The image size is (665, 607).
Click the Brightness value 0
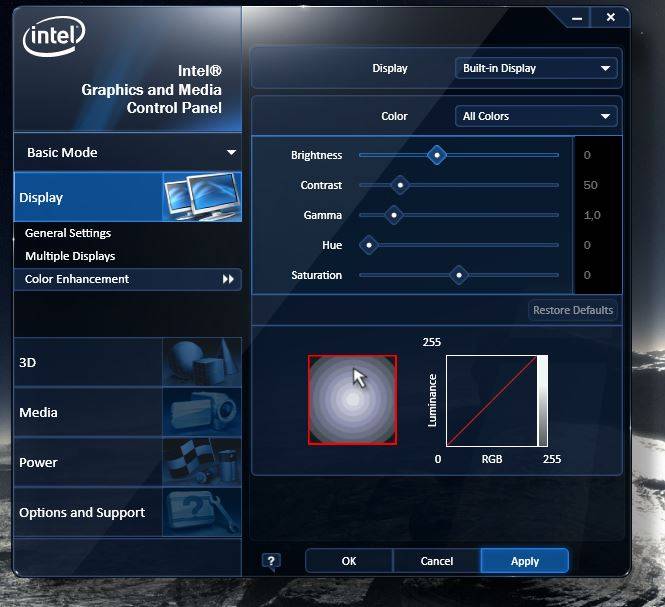tap(587, 155)
